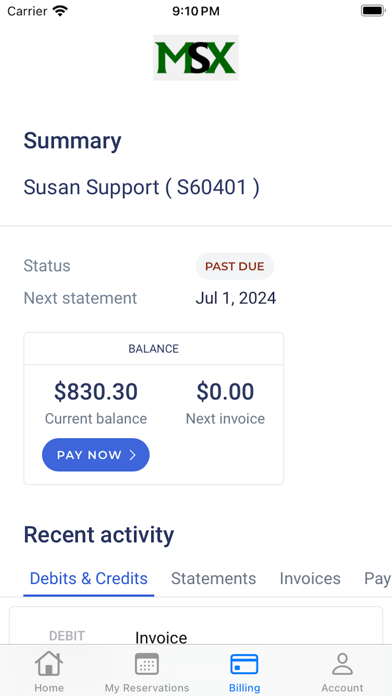The width and height of the screenshot is (392, 696).
Task: Click the chevron inside Pay Now
Action: (132, 455)
